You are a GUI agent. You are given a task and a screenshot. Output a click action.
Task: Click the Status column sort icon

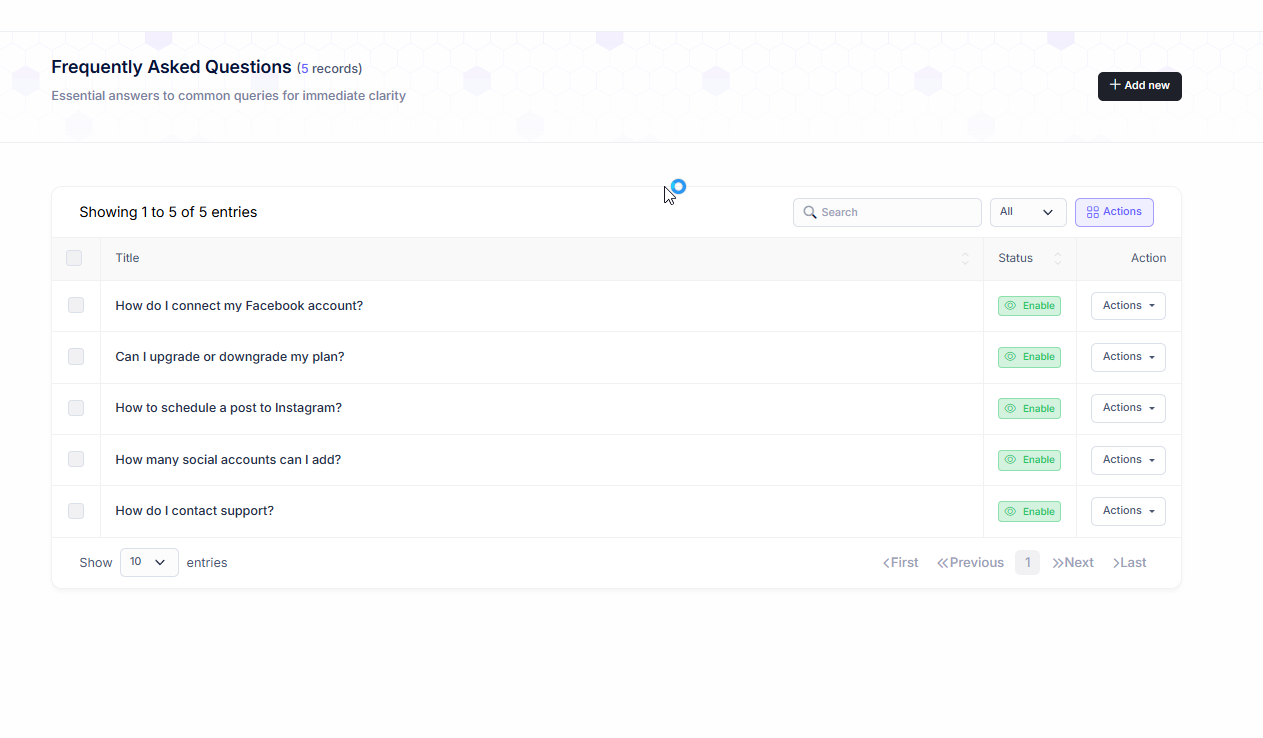click(x=1057, y=259)
